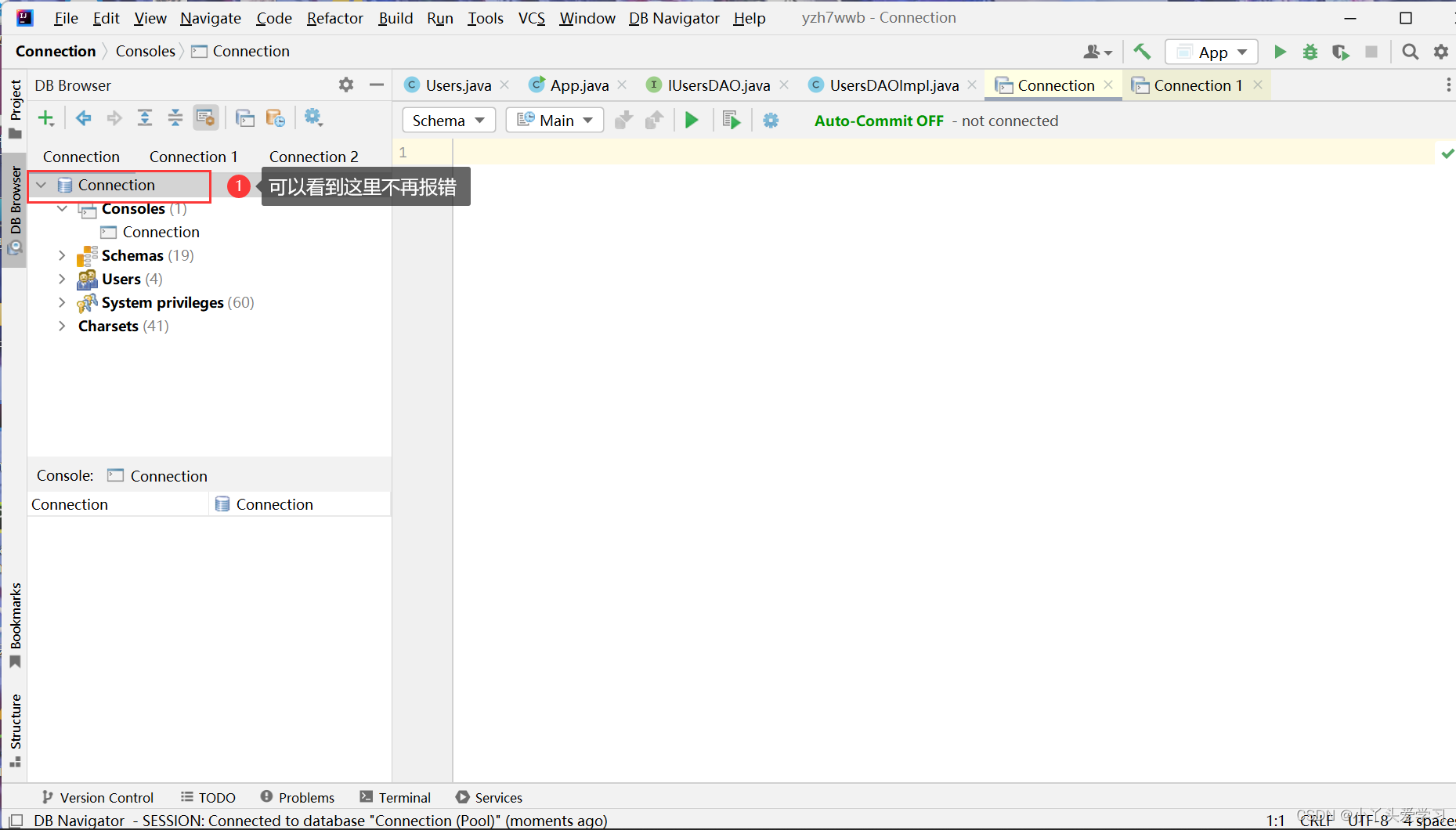Start debugging with the bug icon
Screen dimensions: 1456x830
[x=1310, y=52]
